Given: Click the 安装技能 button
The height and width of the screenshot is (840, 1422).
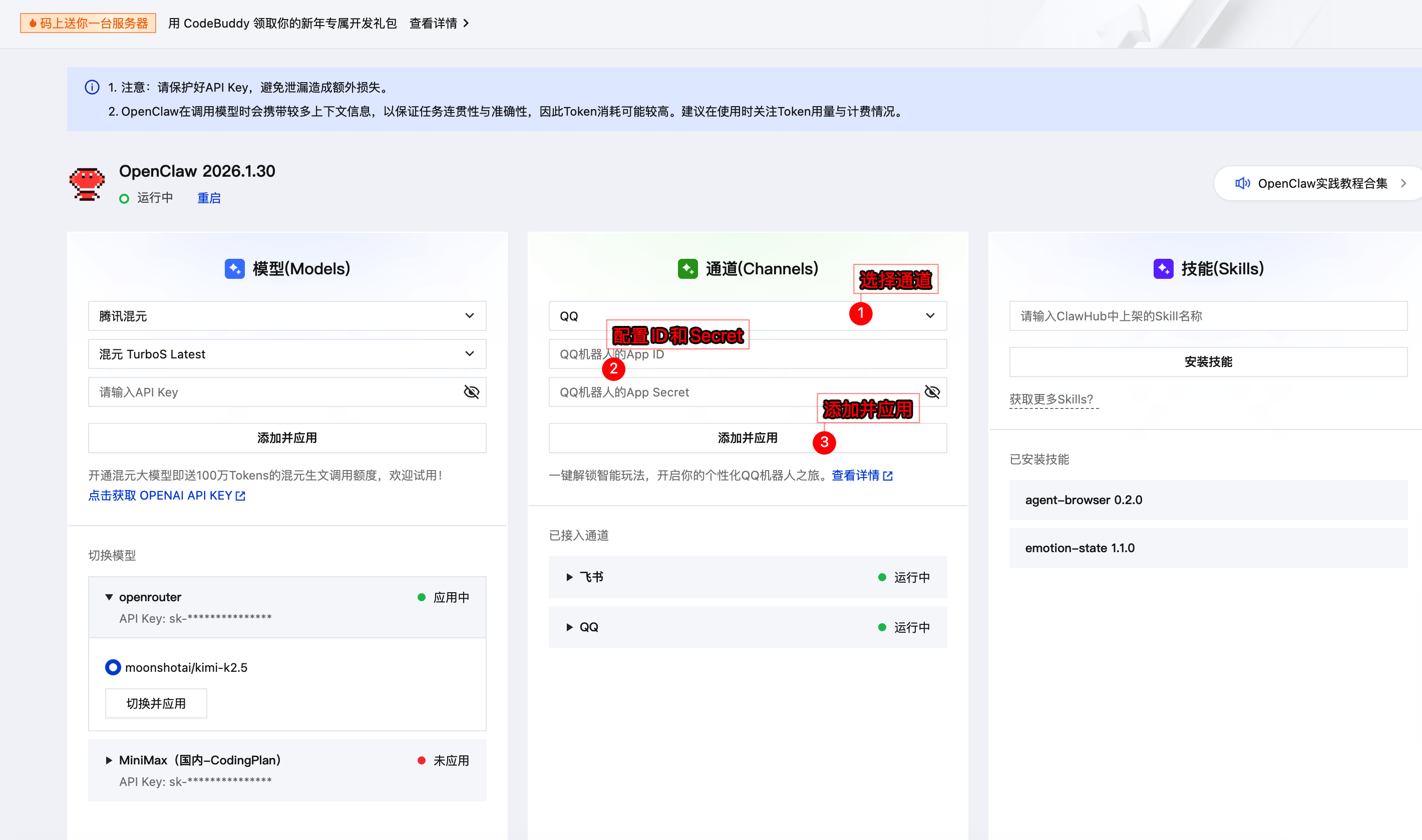Looking at the screenshot, I should coord(1208,362).
